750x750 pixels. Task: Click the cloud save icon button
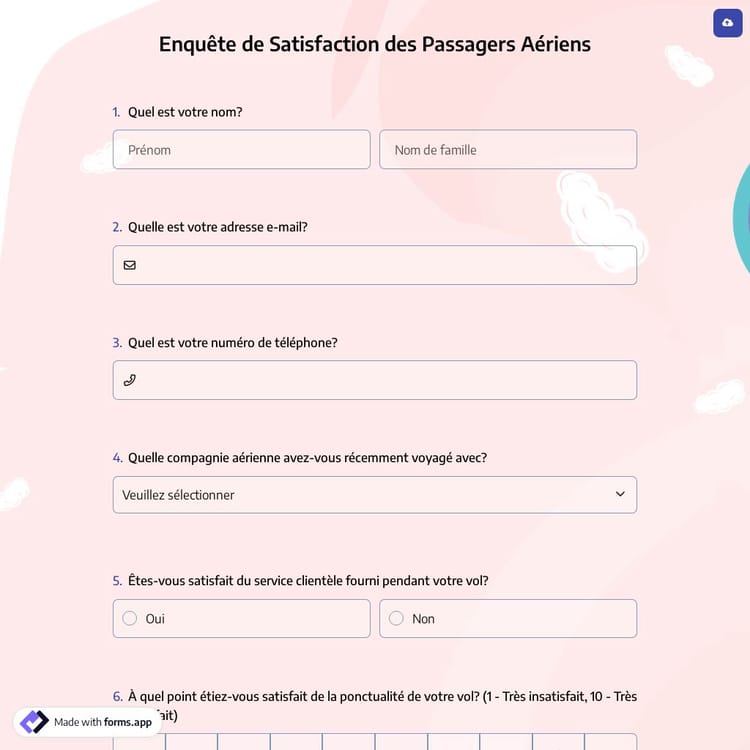pyautogui.click(x=727, y=23)
